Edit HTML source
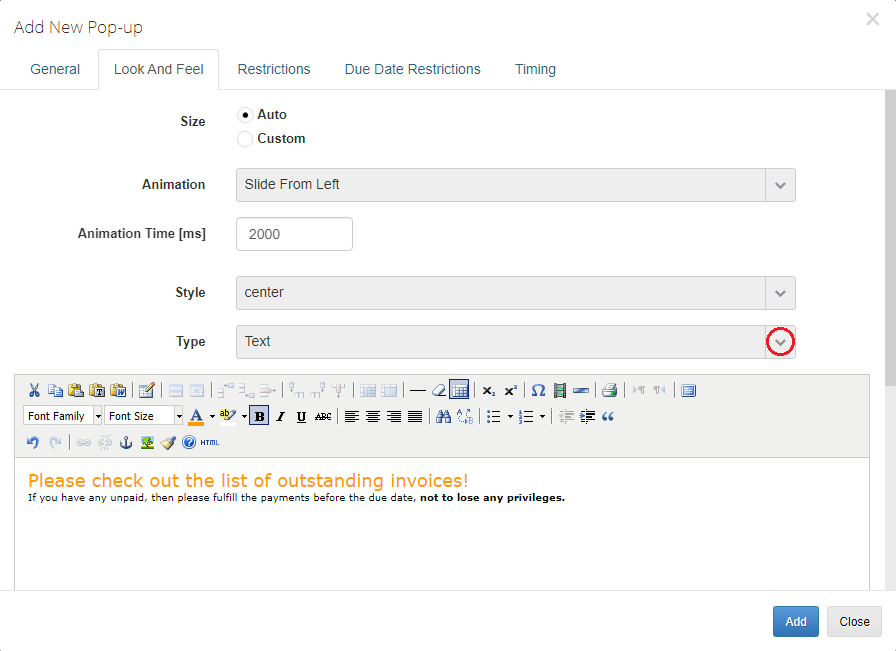 click(210, 442)
